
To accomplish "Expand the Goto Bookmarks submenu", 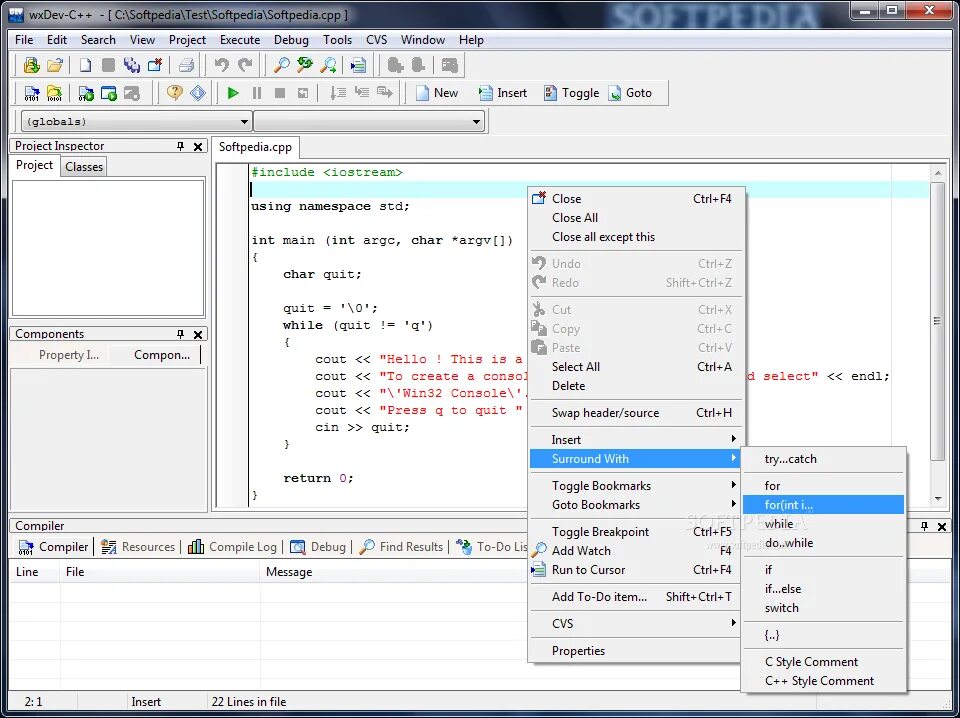I will pyautogui.click(x=636, y=504).
